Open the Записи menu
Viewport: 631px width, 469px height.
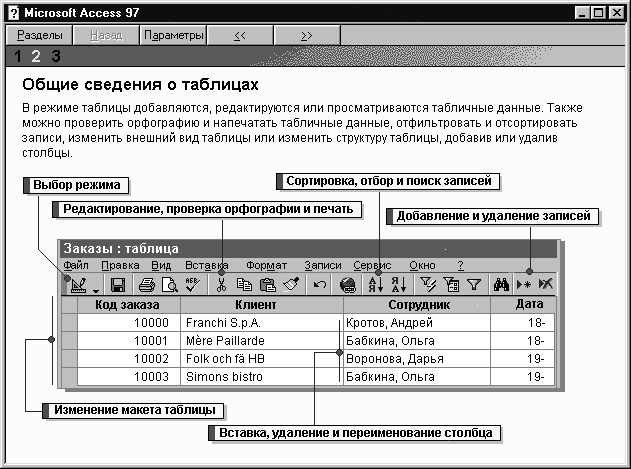(323, 265)
